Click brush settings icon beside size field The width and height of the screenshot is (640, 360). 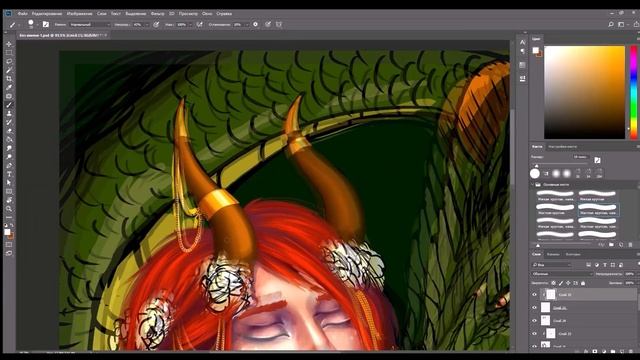coord(597,160)
